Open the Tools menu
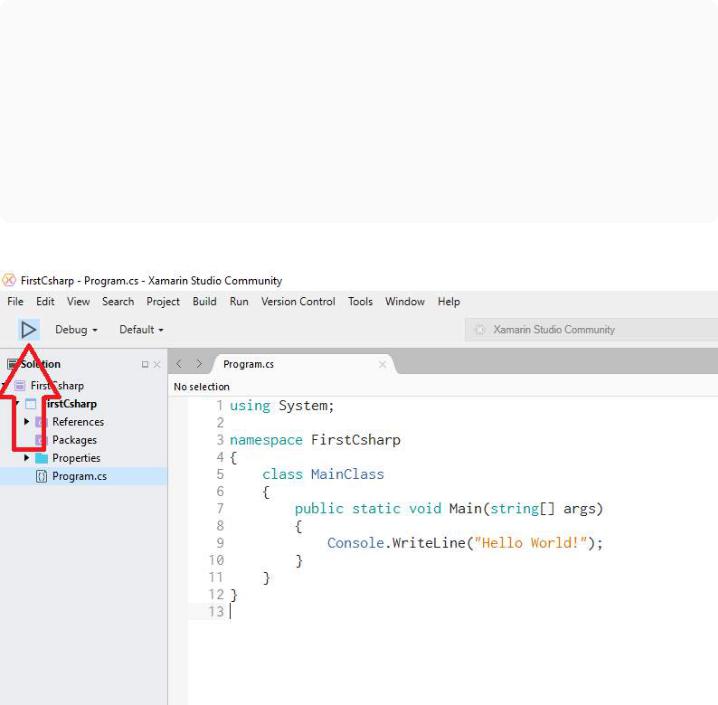This screenshot has height=705, width=718. 360,302
